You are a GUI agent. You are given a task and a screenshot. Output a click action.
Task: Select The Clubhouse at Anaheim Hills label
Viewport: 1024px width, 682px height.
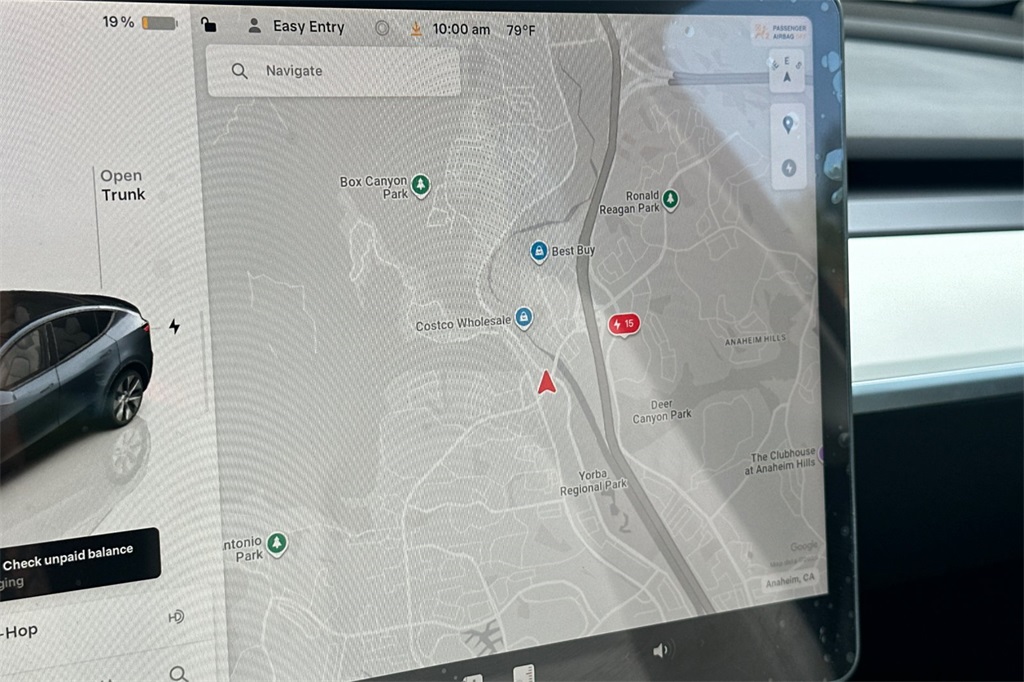(781, 461)
